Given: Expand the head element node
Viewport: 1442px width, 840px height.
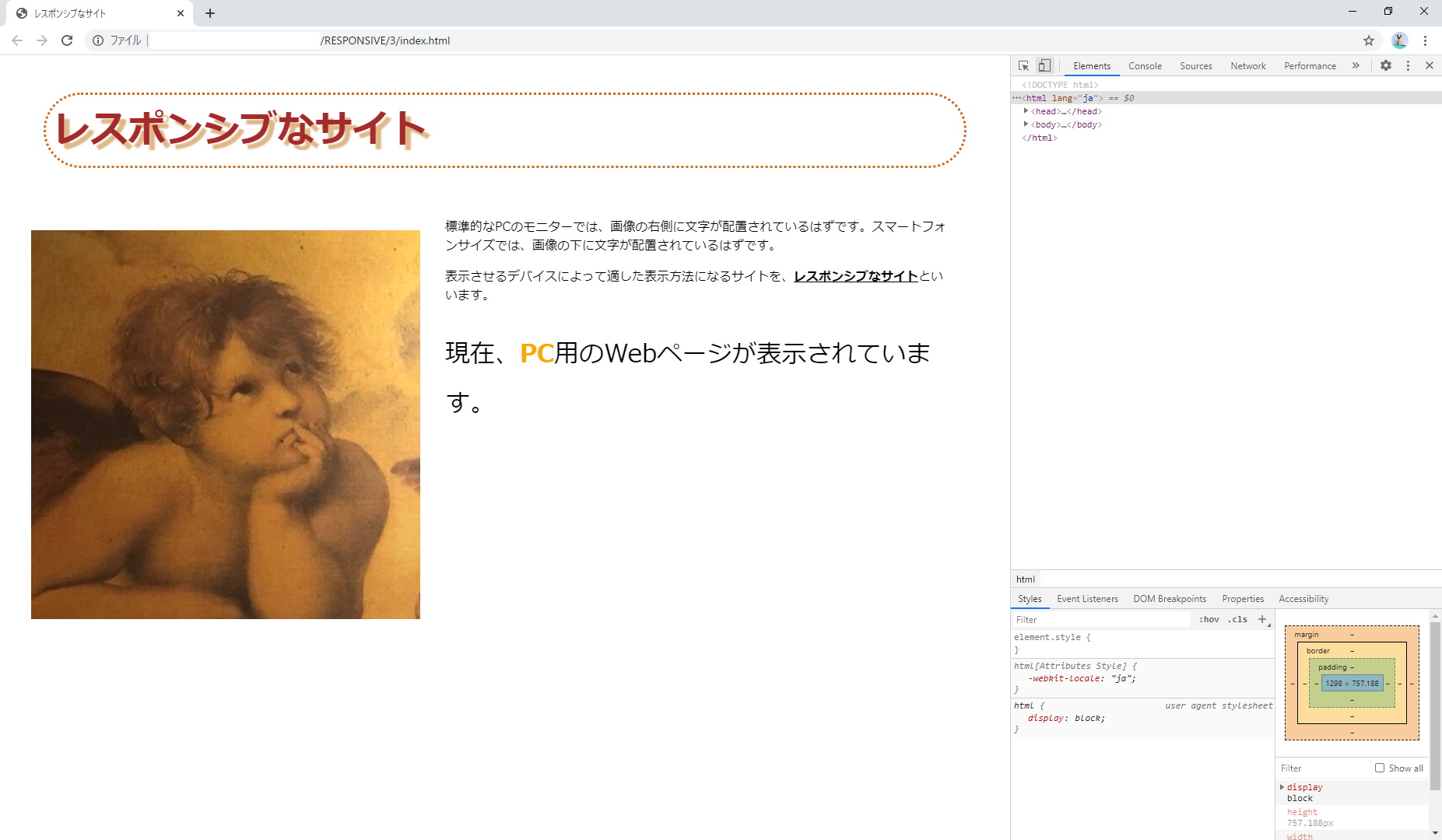Looking at the screenshot, I should [x=1026, y=111].
